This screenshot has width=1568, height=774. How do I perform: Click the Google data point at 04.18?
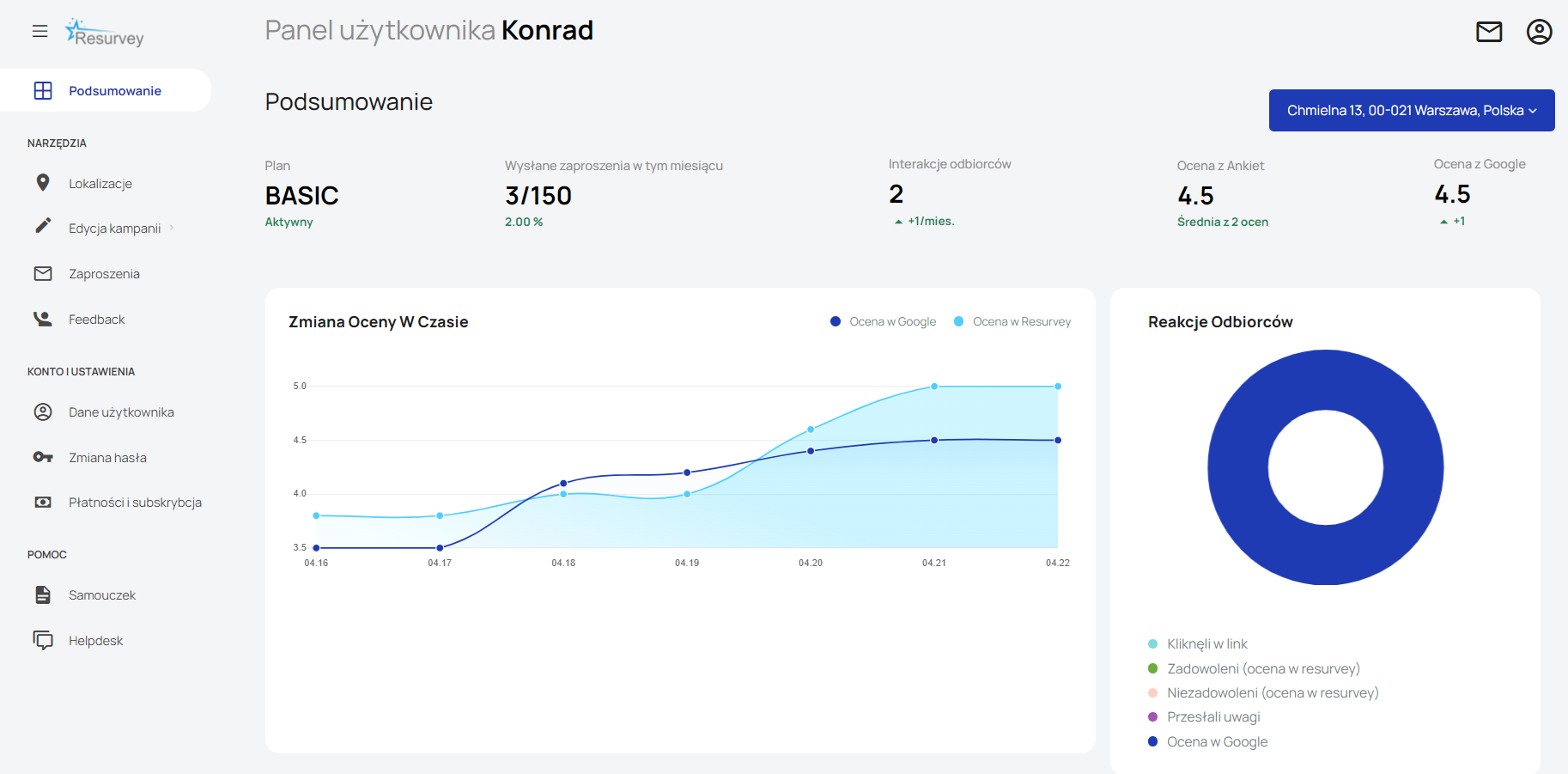pyautogui.click(x=563, y=483)
